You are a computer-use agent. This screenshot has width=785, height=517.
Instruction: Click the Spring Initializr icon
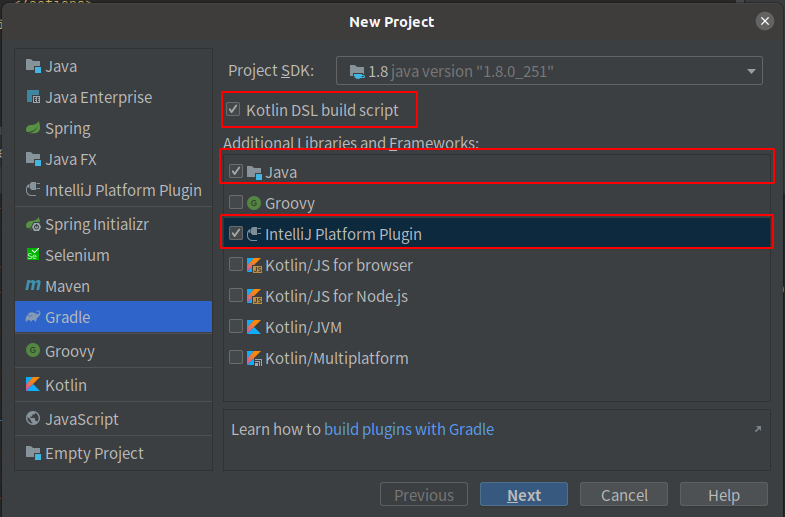point(33,224)
